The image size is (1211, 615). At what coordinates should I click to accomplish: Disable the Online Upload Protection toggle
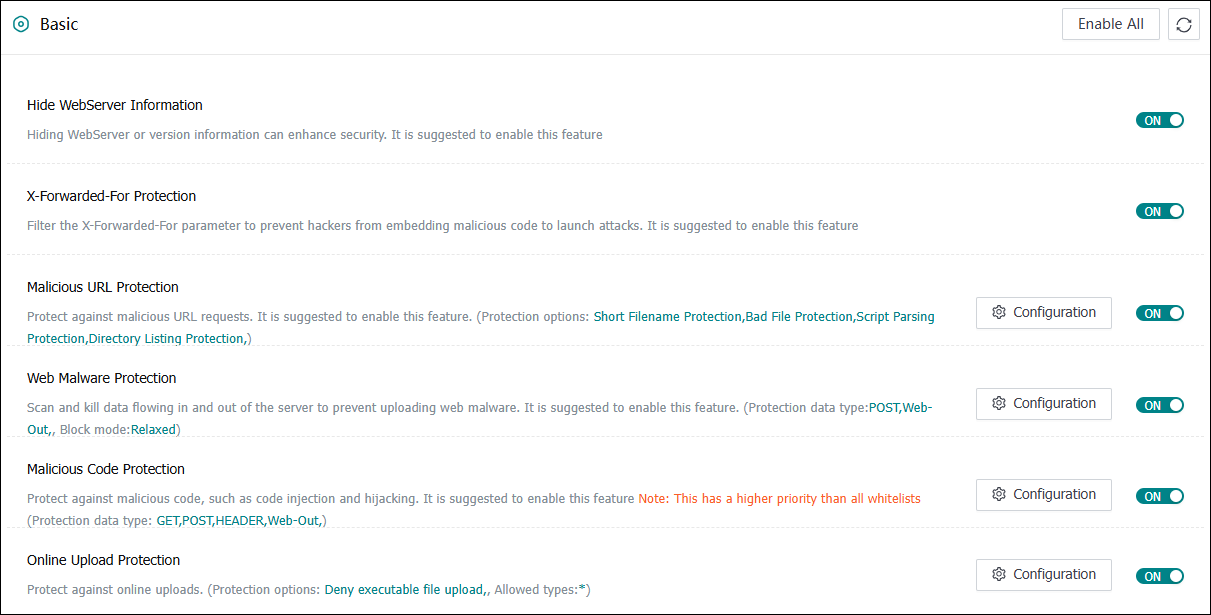[1159, 576]
